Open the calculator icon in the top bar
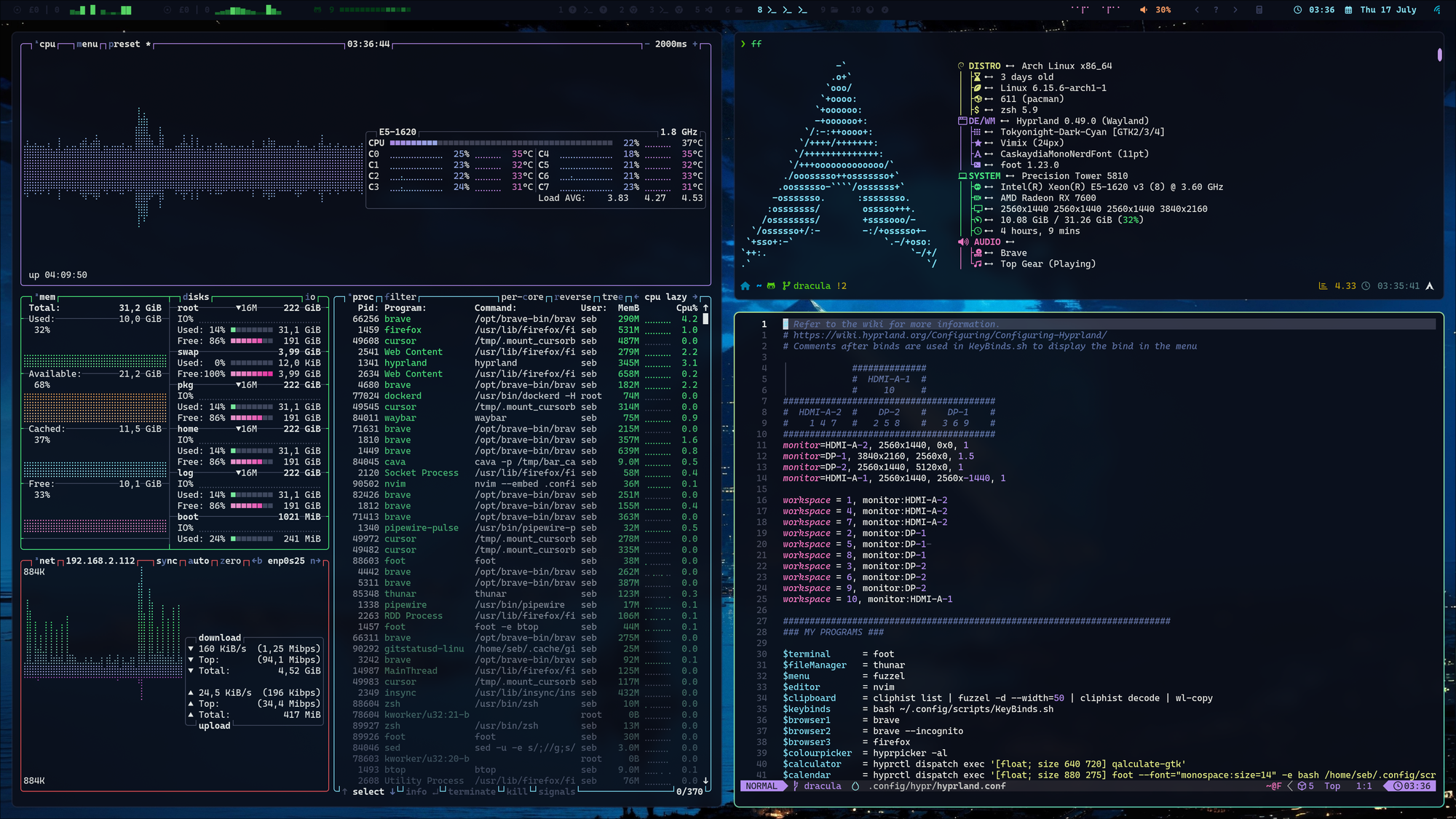This screenshot has height=819, width=1456. [1259, 10]
